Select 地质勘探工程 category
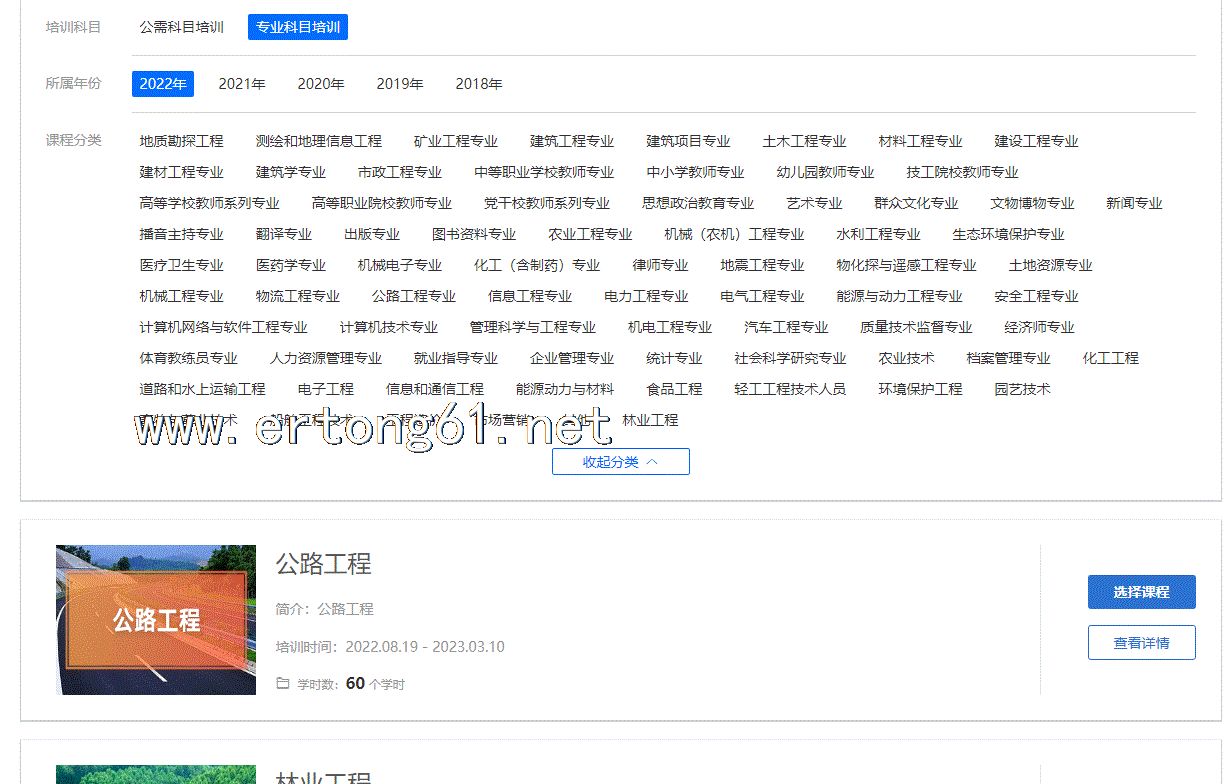Screen dimensions: 1228x784 [x=181, y=141]
